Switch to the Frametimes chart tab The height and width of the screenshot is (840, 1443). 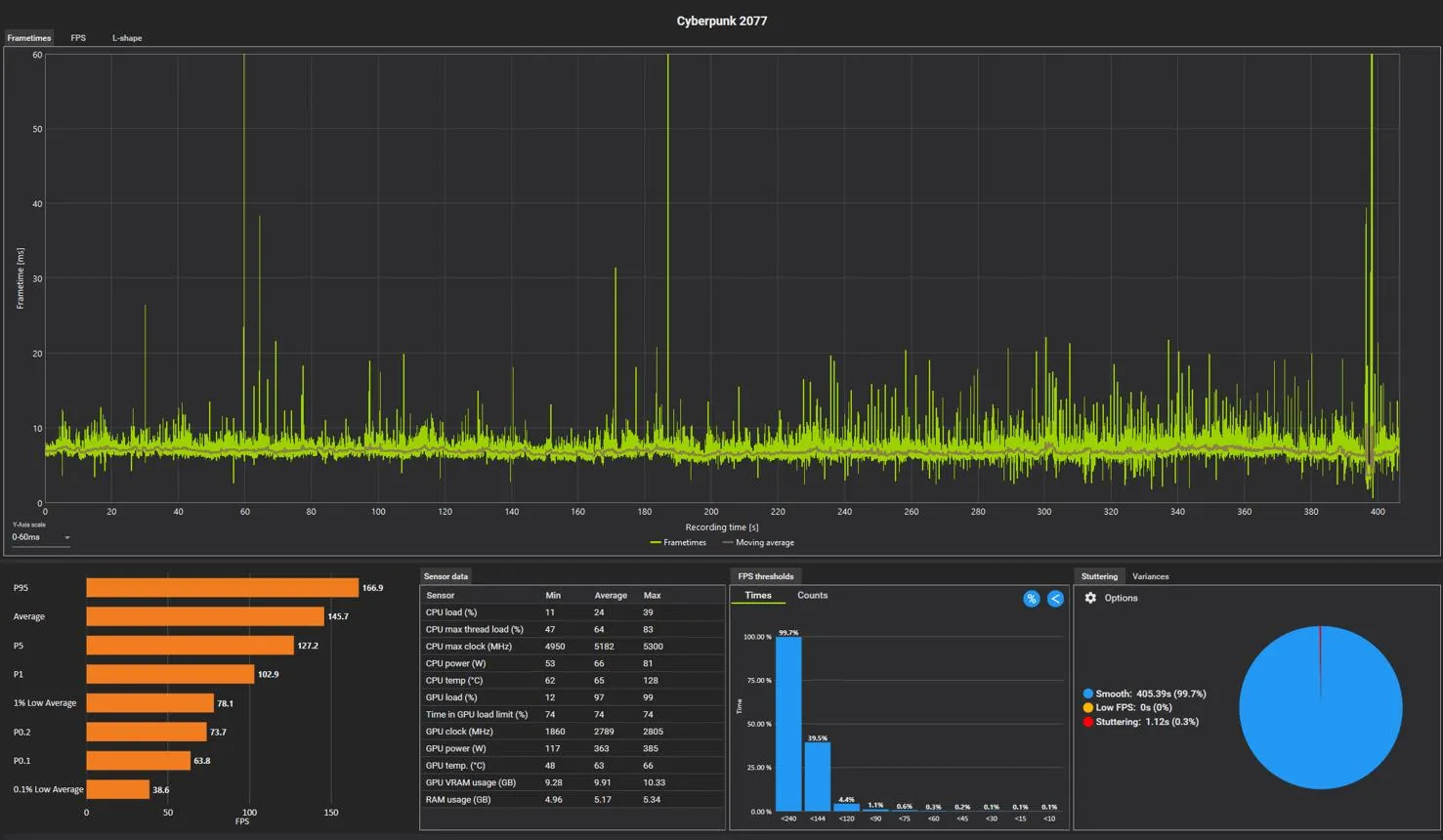[29, 38]
